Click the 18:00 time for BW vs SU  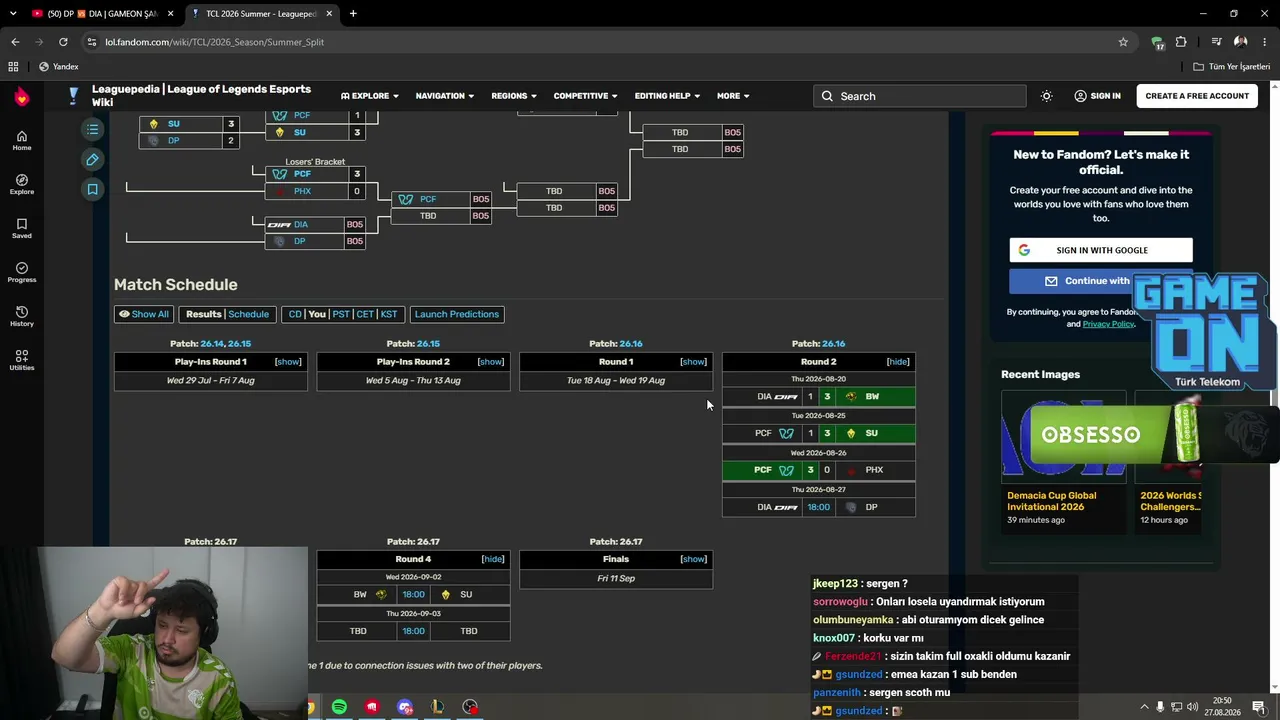[x=413, y=594]
